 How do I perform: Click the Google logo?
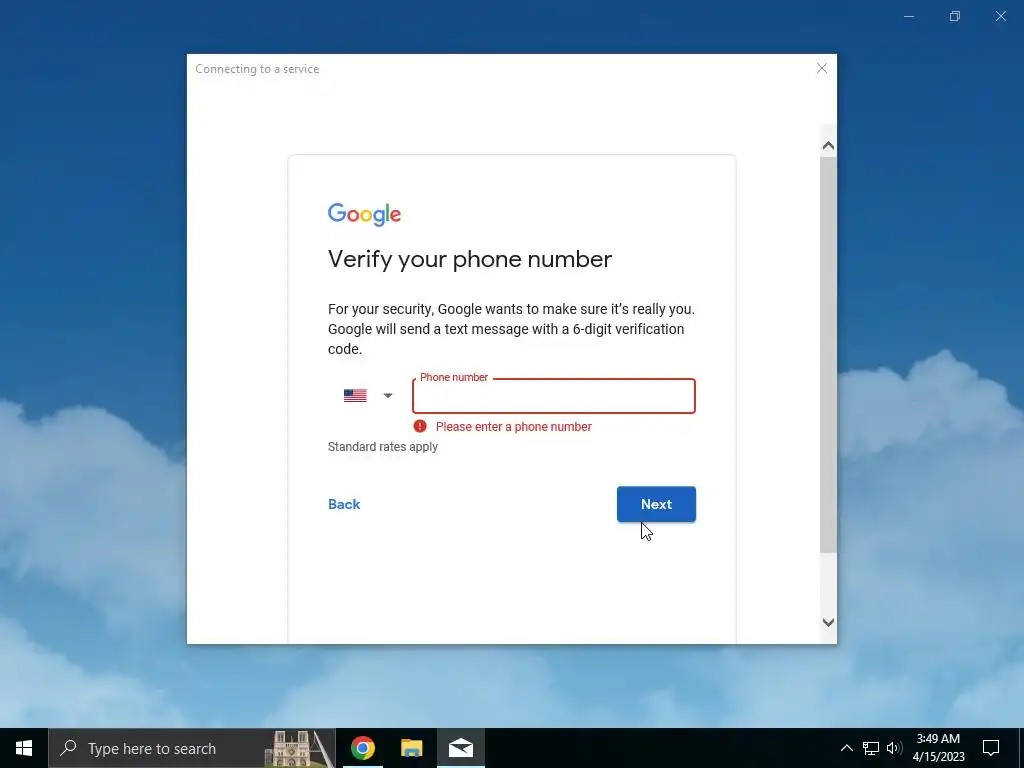[364, 214]
